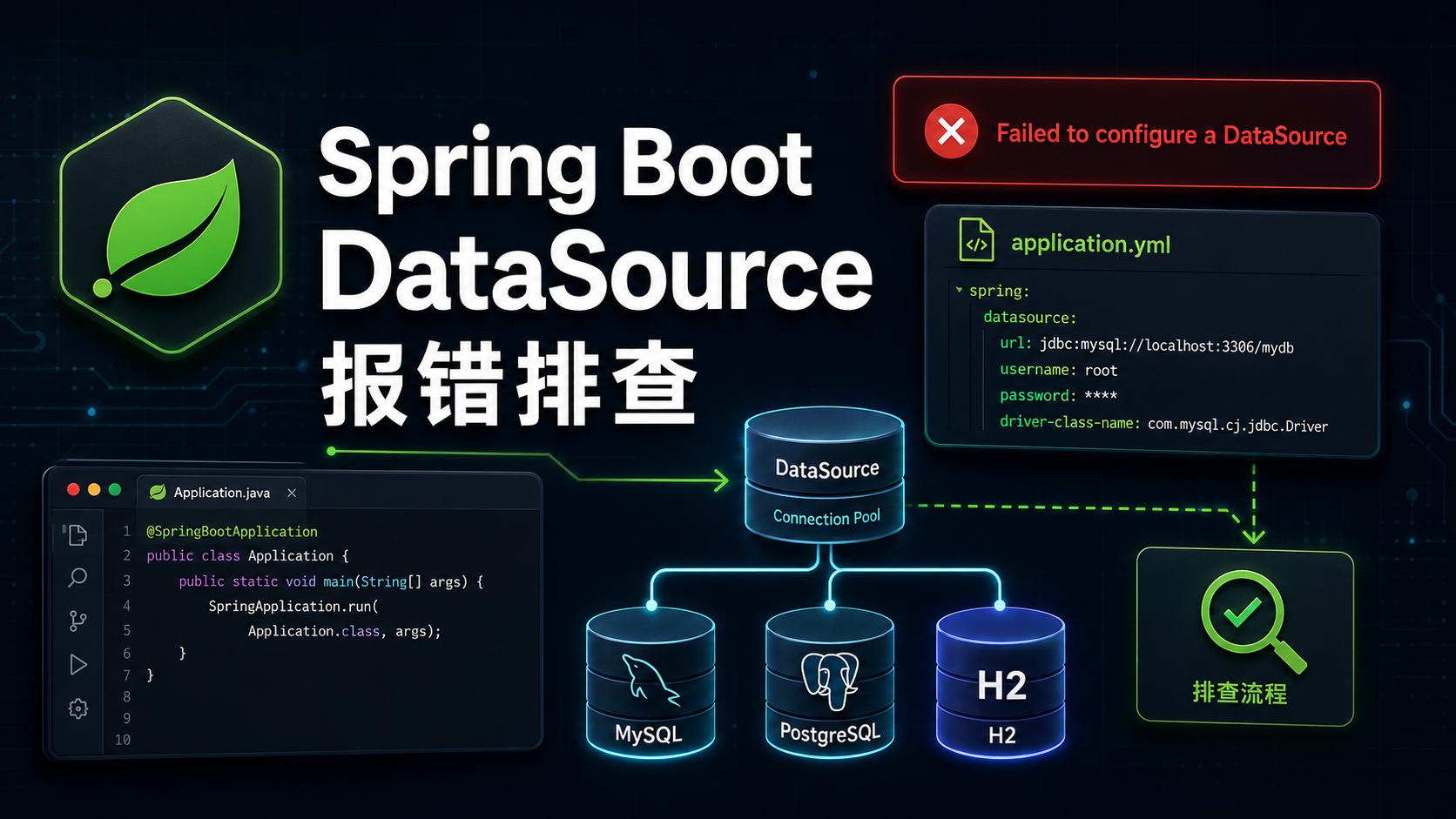The height and width of the screenshot is (819, 1456).
Task: Click the SpringApplication.run( line
Action: [x=293, y=606]
